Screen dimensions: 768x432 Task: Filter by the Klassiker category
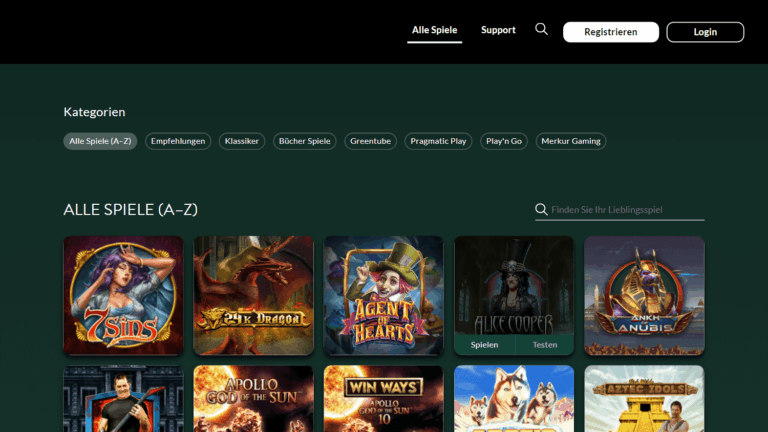(x=242, y=142)
